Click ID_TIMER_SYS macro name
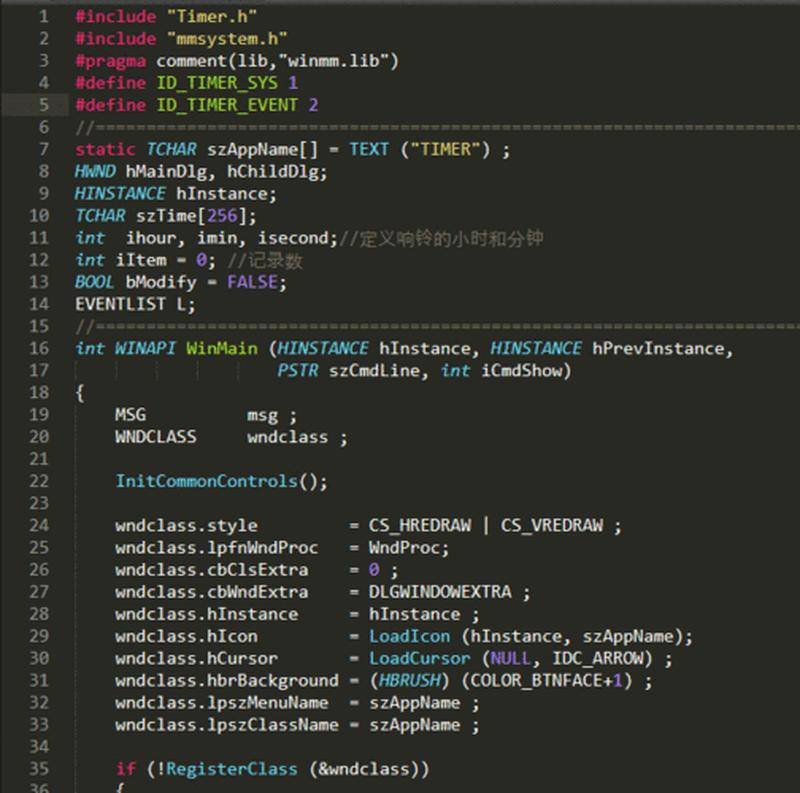Screen dimensions: 800x793 click(x=217, y=83)
